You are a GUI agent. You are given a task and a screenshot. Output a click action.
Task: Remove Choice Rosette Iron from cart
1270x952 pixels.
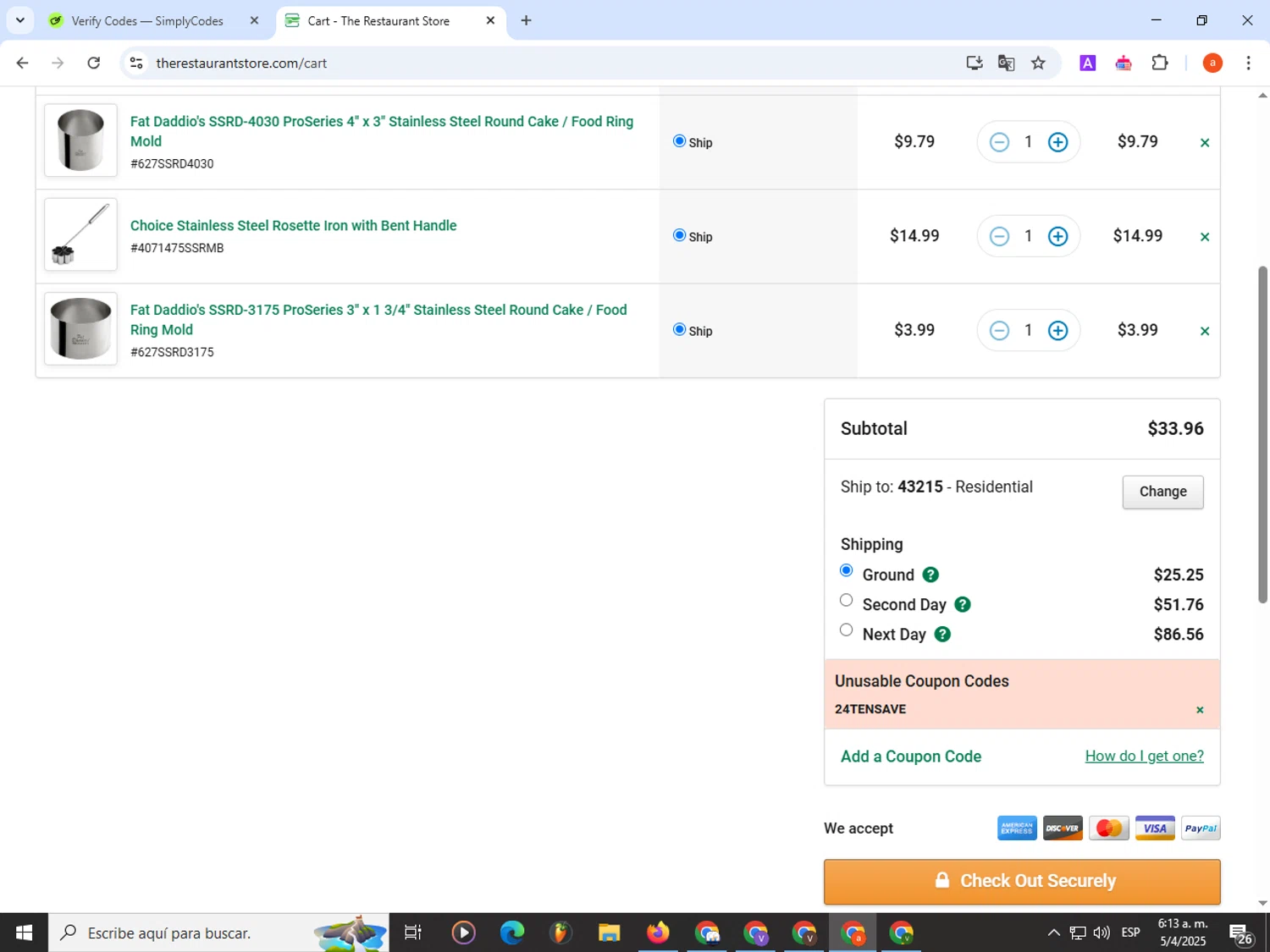(x=1204, y=237)
